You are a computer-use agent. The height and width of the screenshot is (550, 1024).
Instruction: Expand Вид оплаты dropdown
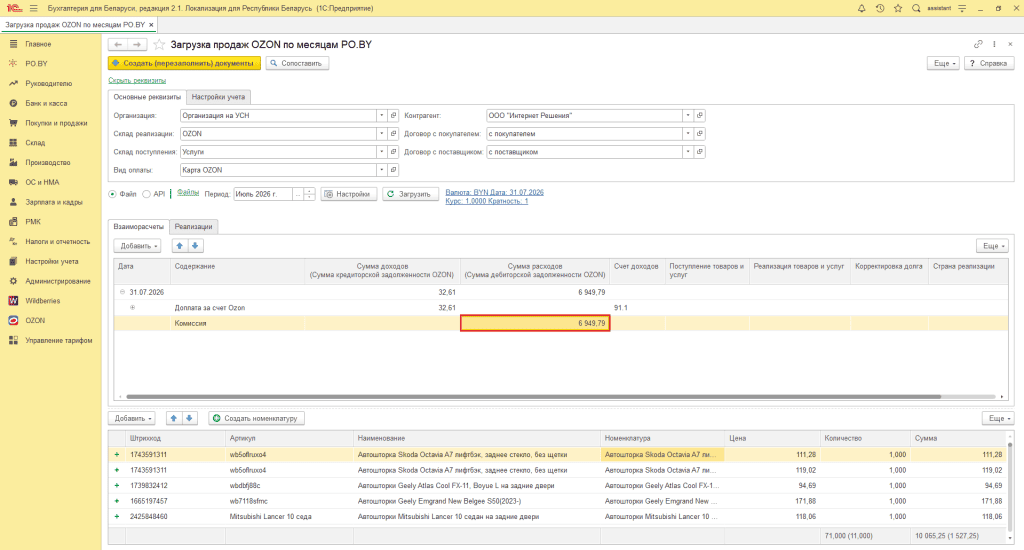381,170
